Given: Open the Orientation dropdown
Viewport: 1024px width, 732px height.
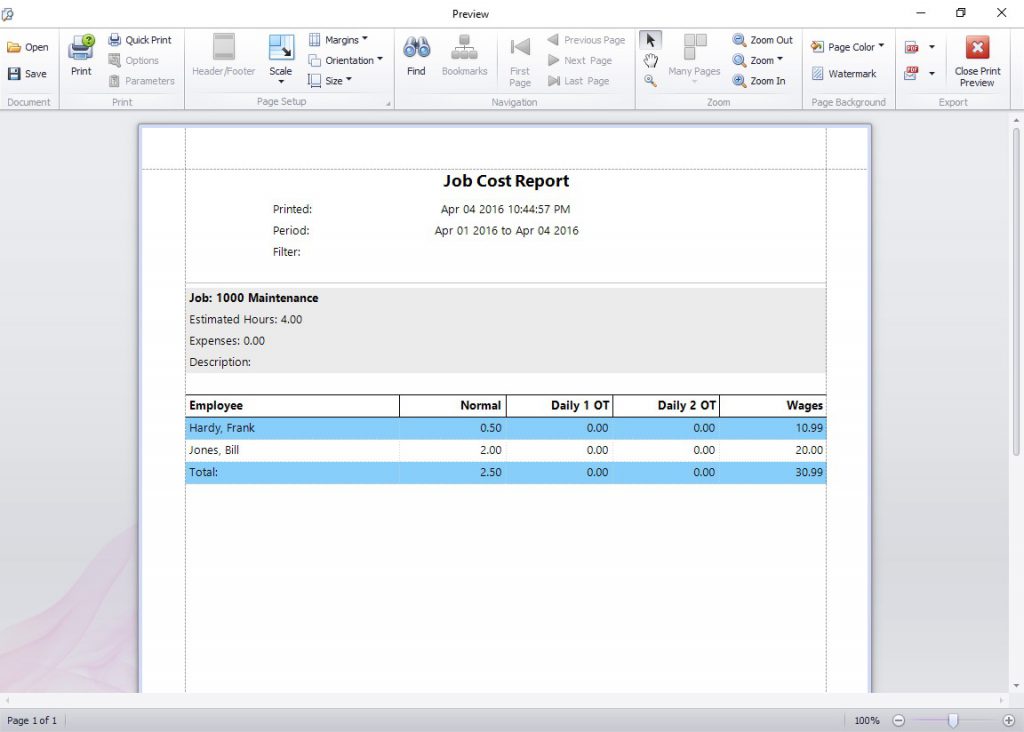Looking at the screenshot, I should (x=345, y=60).
